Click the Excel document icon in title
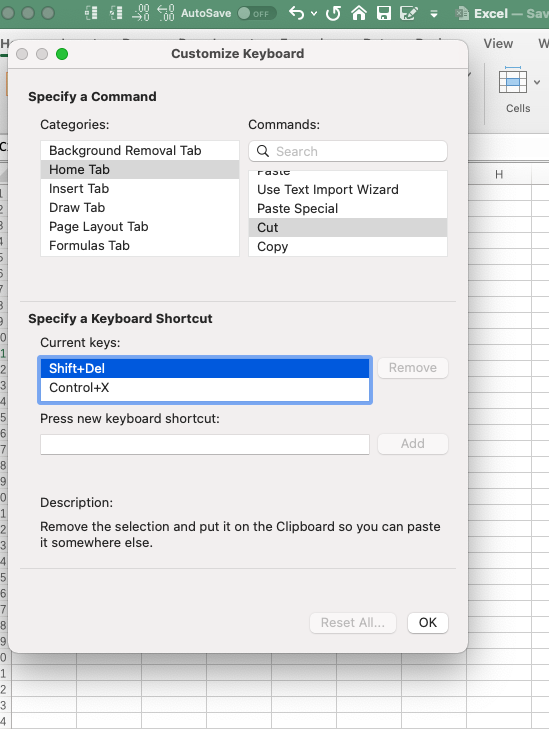The image size is (549, 729). click(x=462, y=13)
